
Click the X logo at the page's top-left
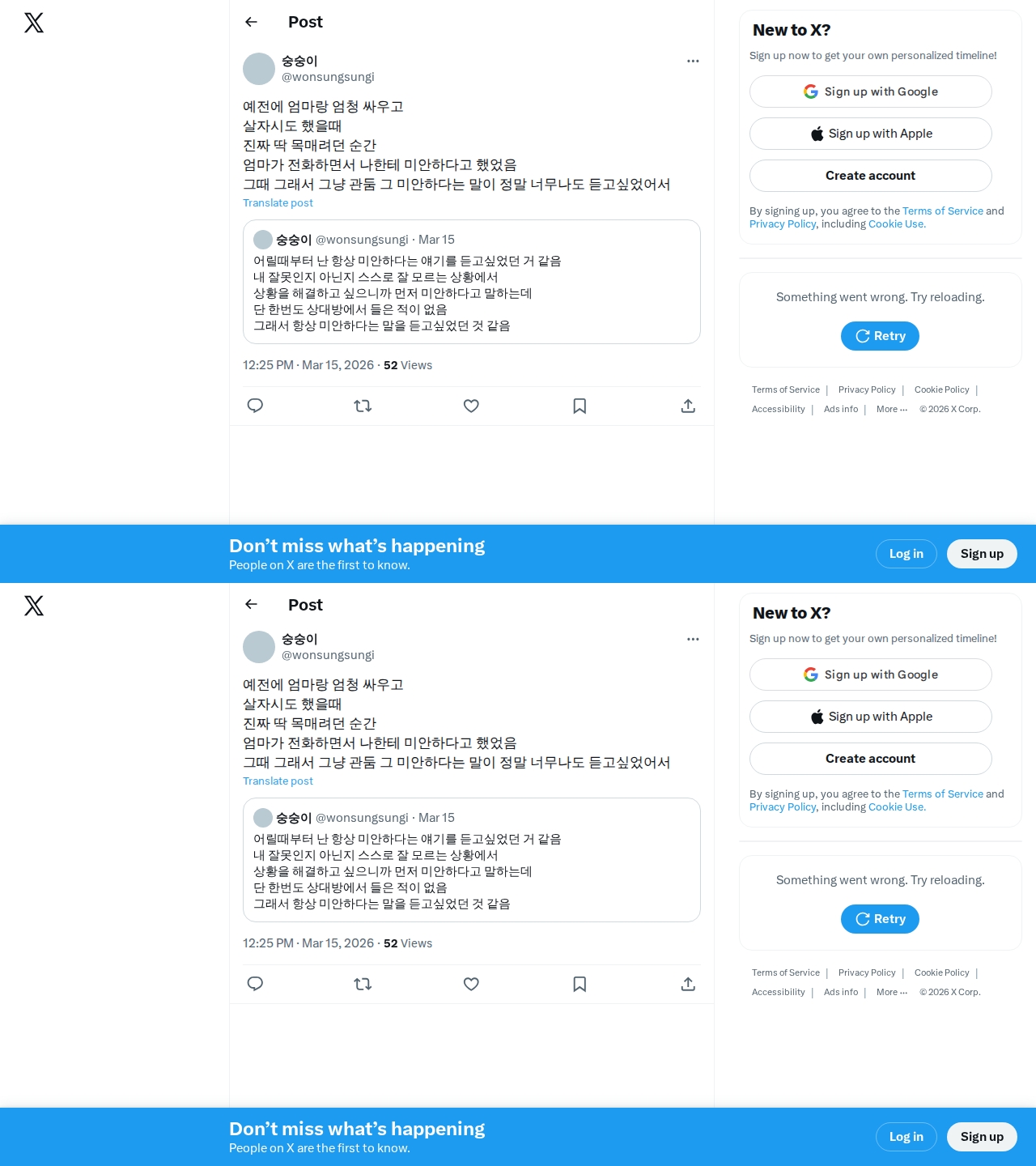34,23
